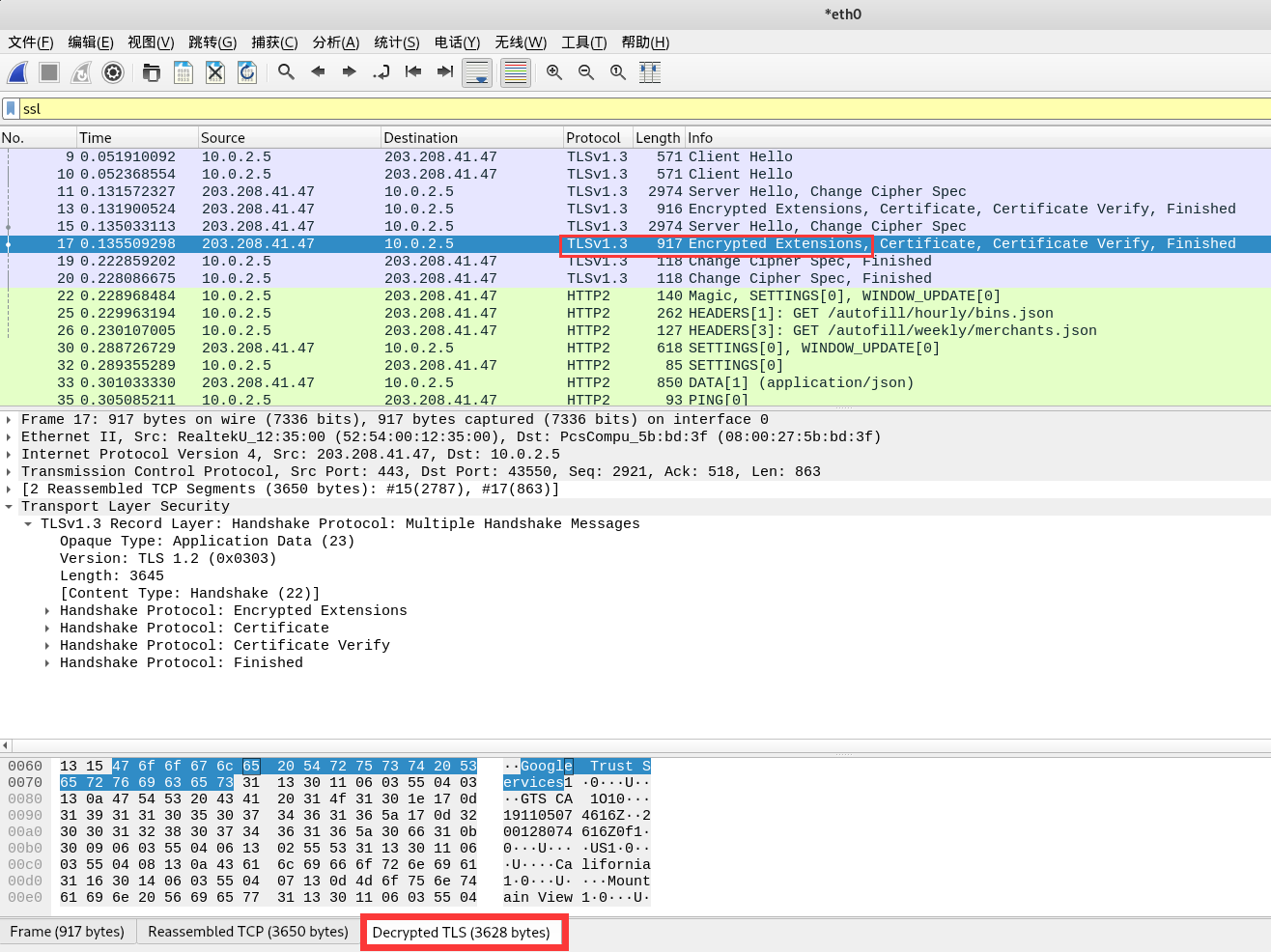Sort packets by Destination column header
Image resolution: width=1271 pixels, height=952 pixels.
pos(471,138)
